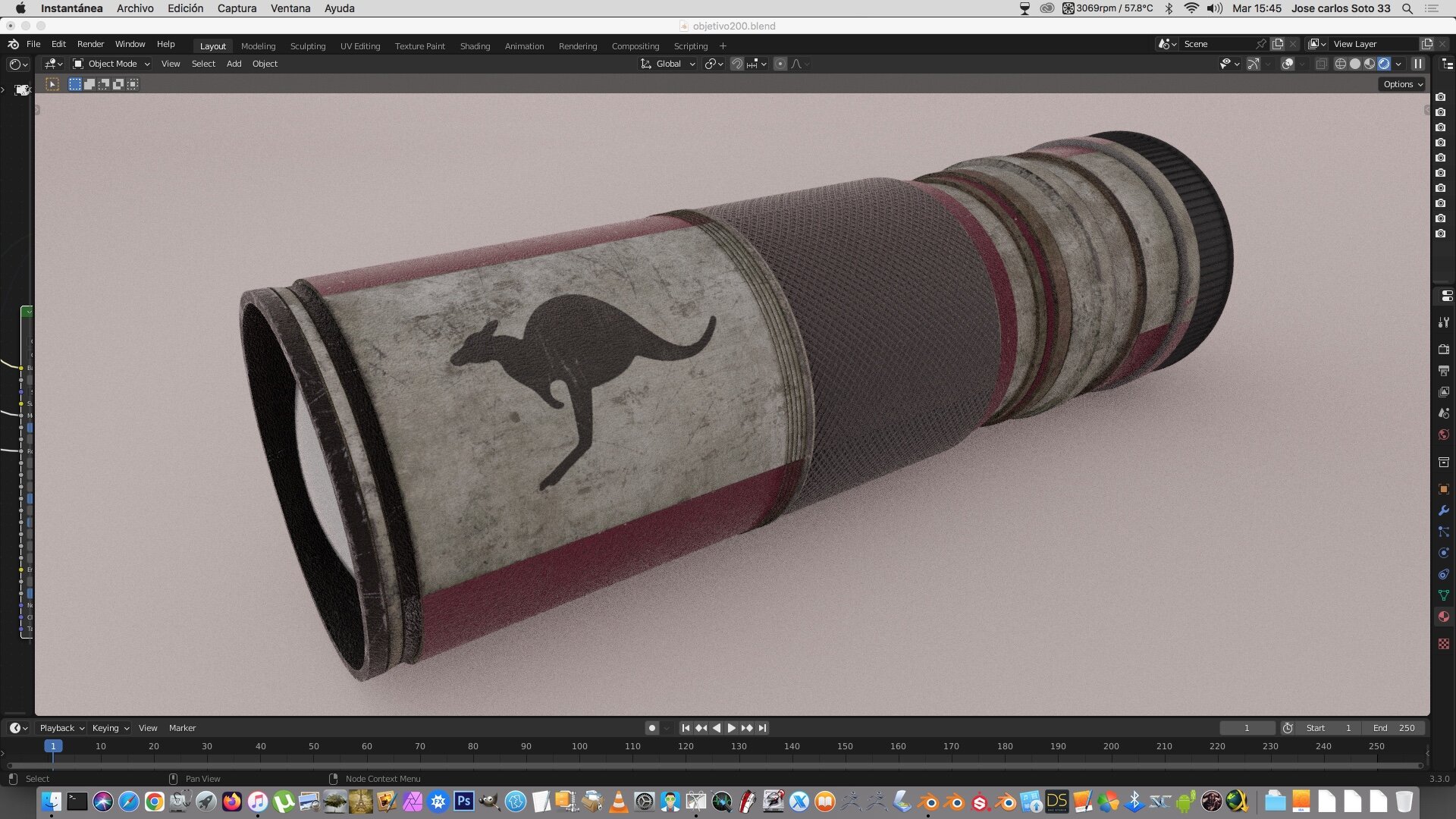The height and width of the screenshot is (819, 1456).
Task: Open the View Layer properties tab
Action: click(1444, 392)
